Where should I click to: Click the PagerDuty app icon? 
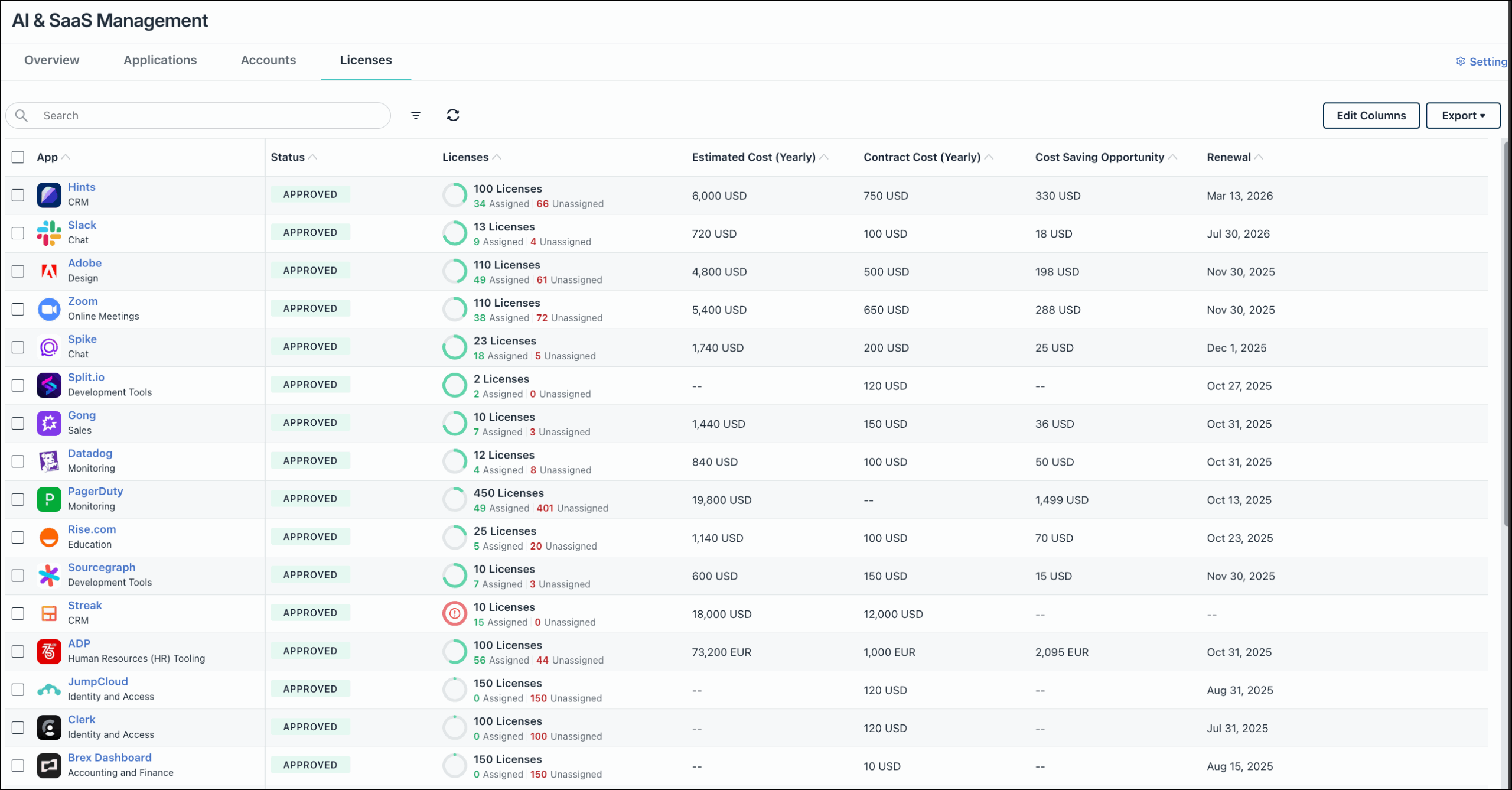[x=48, y=499]
